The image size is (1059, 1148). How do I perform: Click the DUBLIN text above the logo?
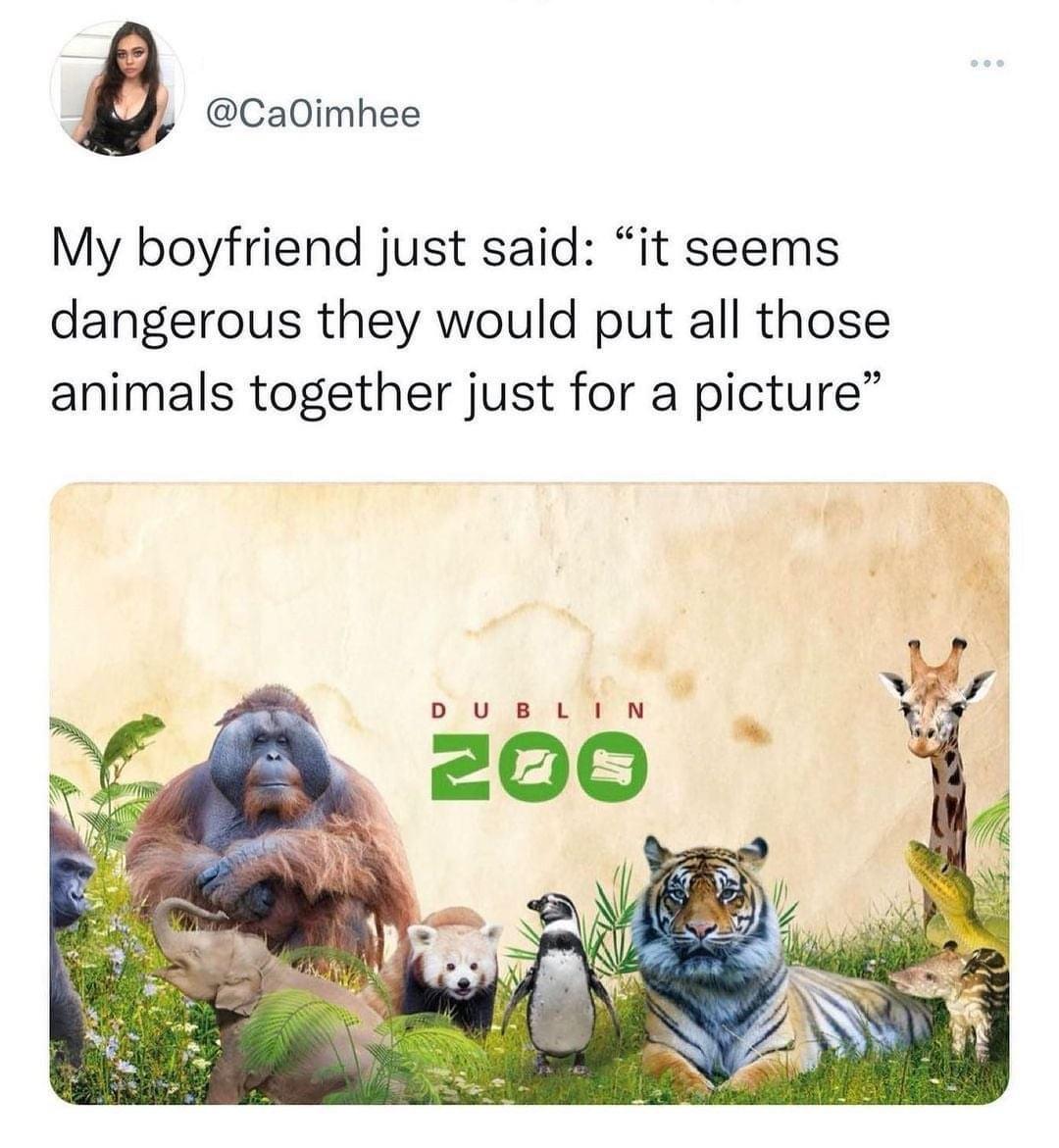tap(538, 710)
